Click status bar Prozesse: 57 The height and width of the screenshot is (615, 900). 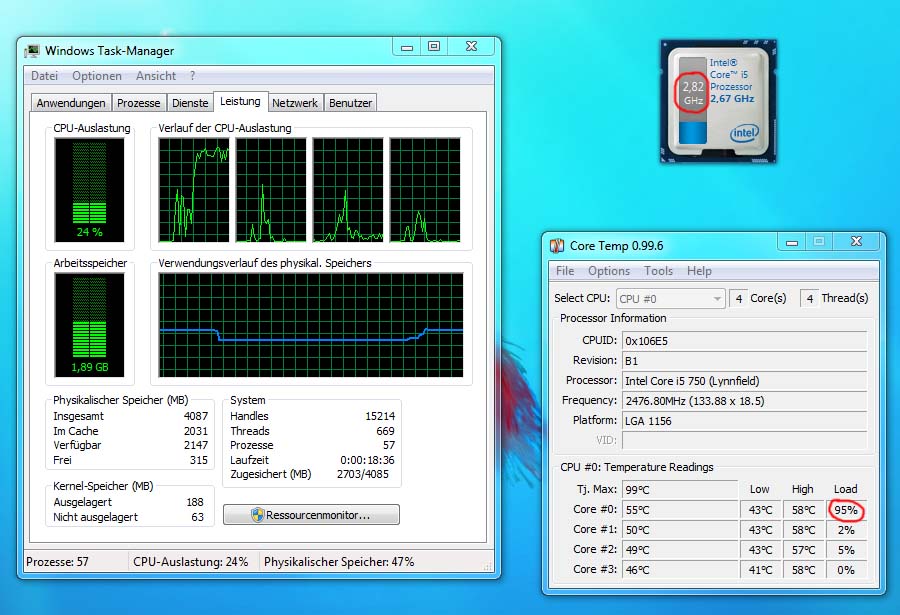[x=57, y=562]
